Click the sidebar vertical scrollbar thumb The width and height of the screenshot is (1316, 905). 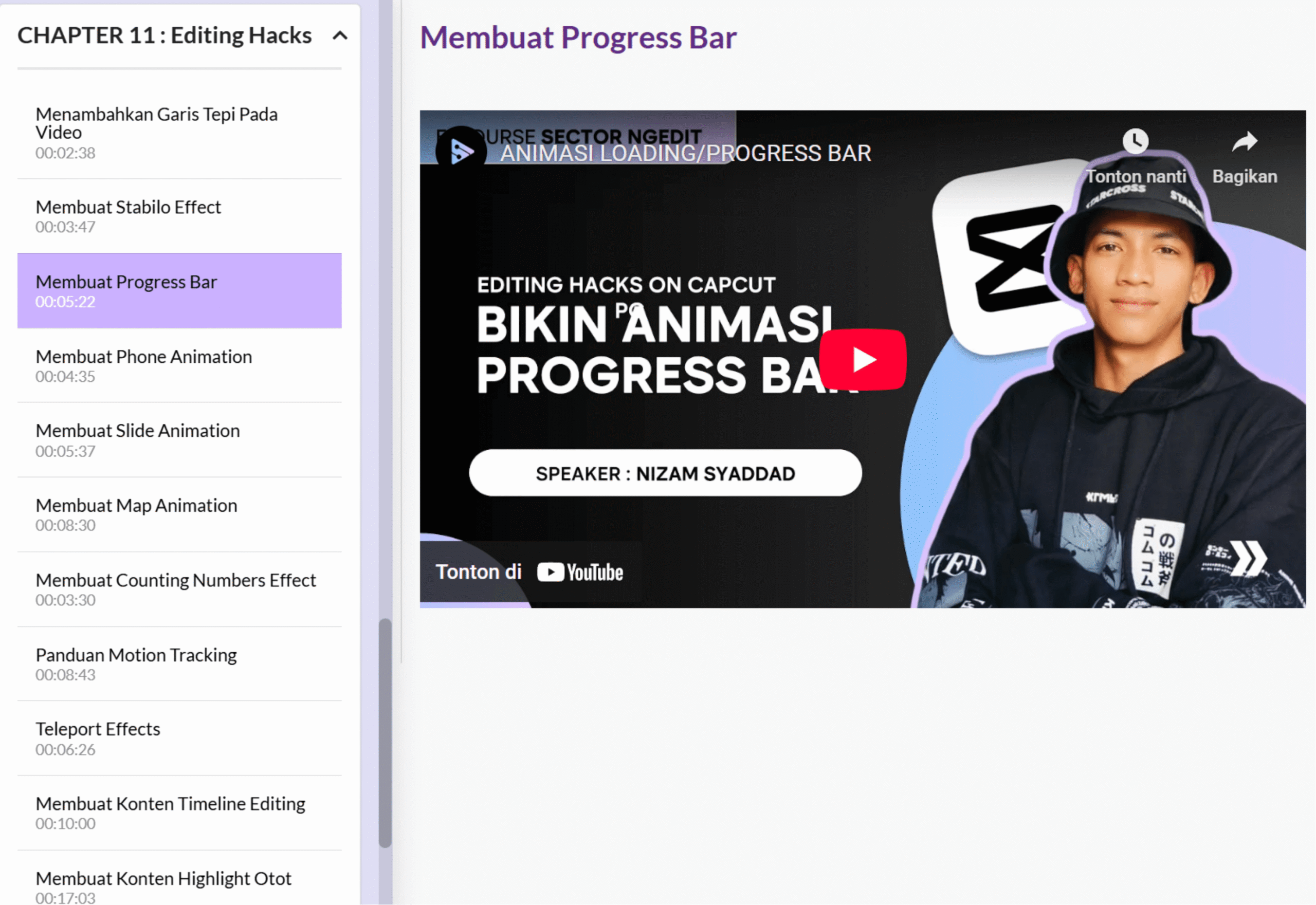click(385, 733)
